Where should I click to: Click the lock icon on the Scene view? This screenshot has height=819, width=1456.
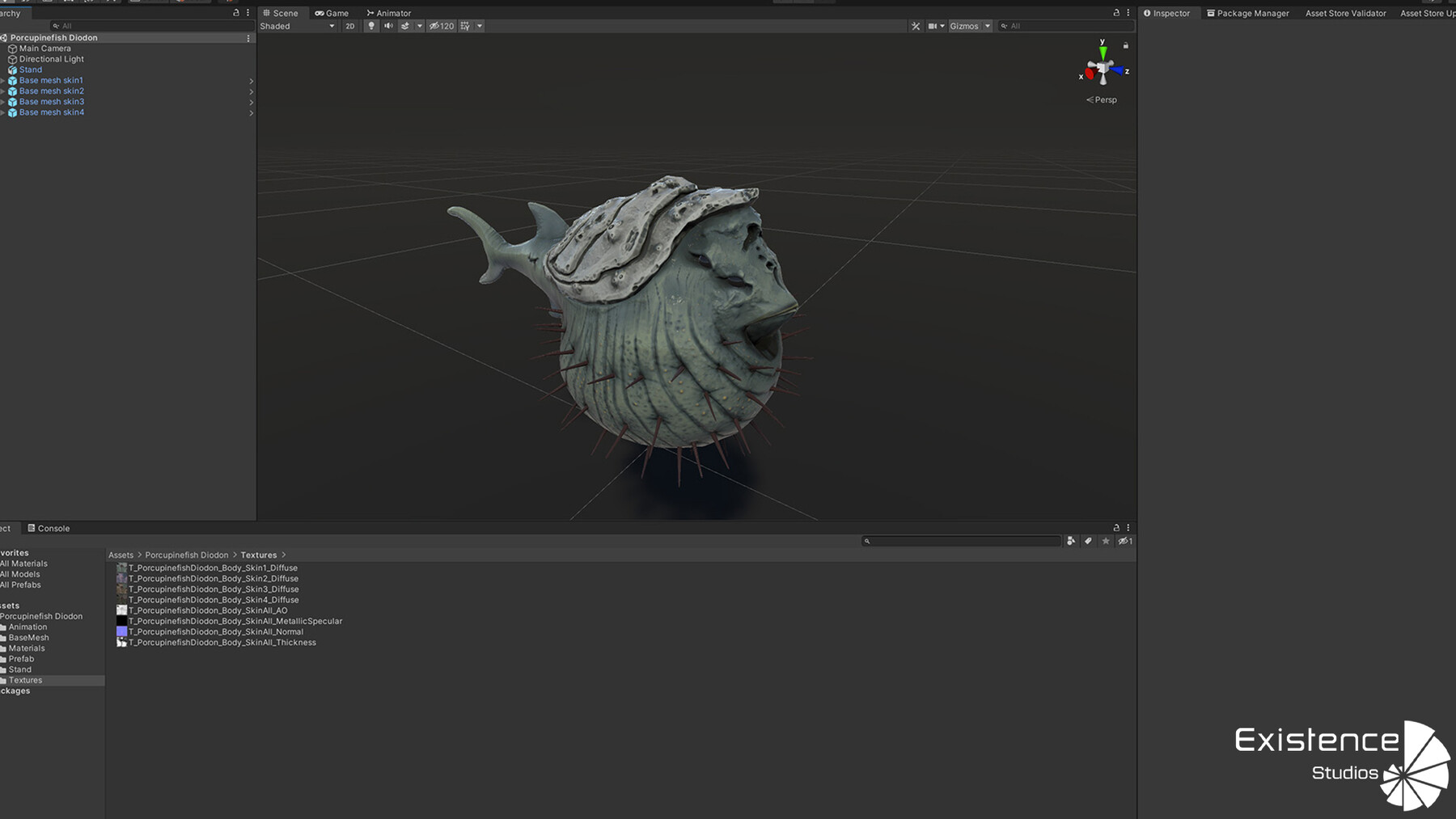[1115, 12]
